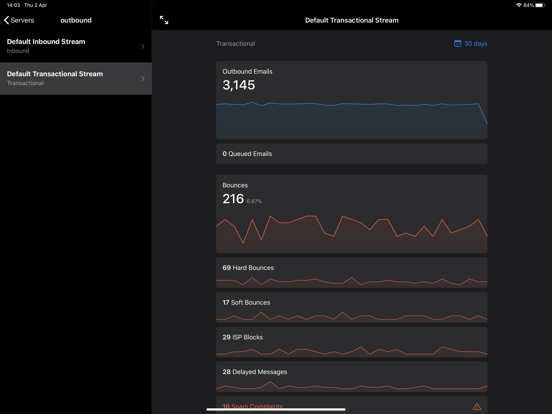
Task: Open the 29 ISP Blocks row
Action: pos(352,342)
